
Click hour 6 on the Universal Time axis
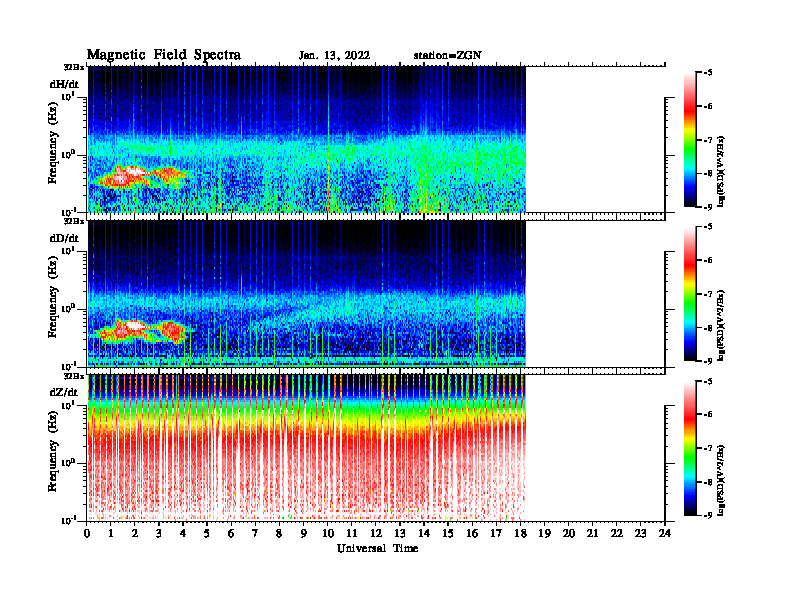231,534
